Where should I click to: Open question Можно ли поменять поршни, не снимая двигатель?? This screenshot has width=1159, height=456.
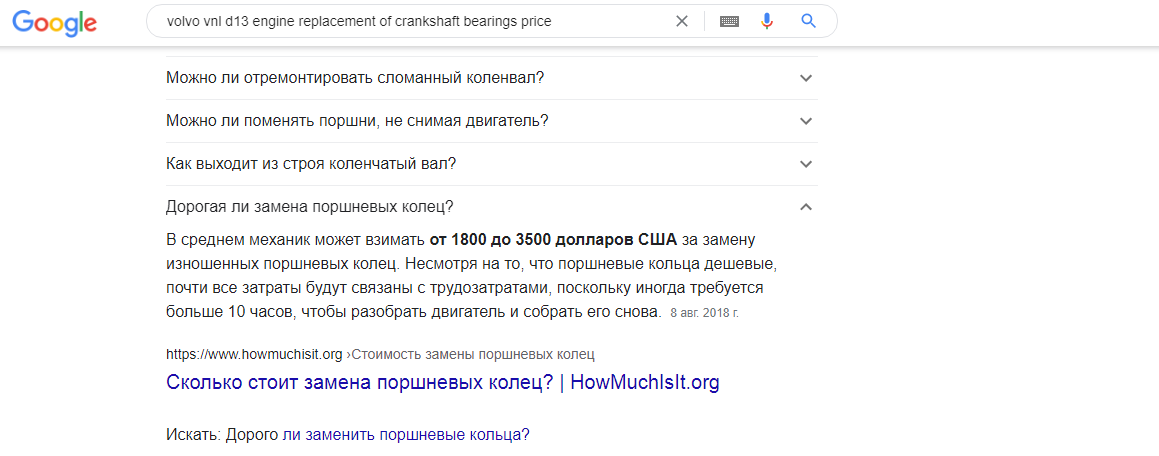[492, 120]
